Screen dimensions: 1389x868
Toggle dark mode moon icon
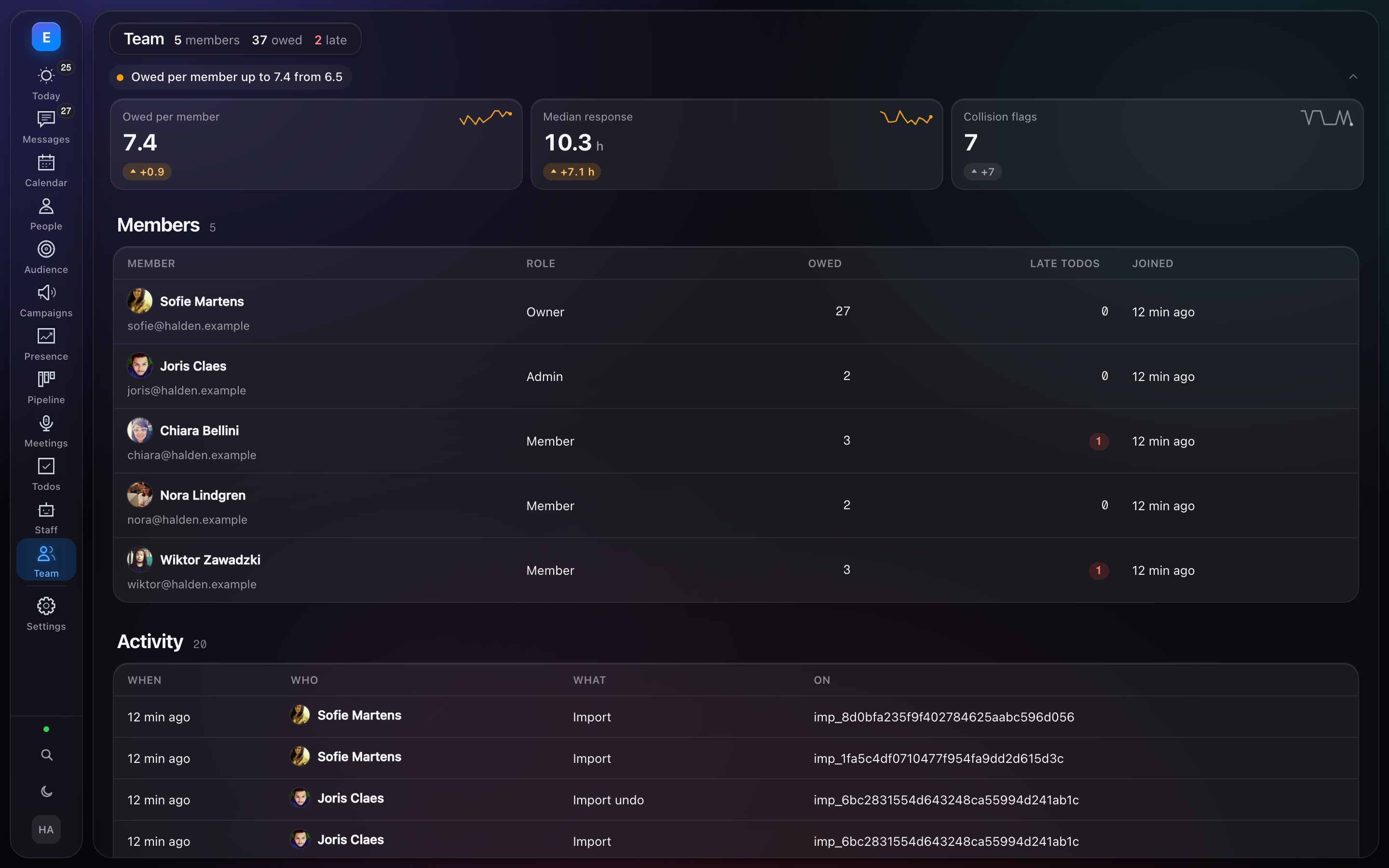46,792
